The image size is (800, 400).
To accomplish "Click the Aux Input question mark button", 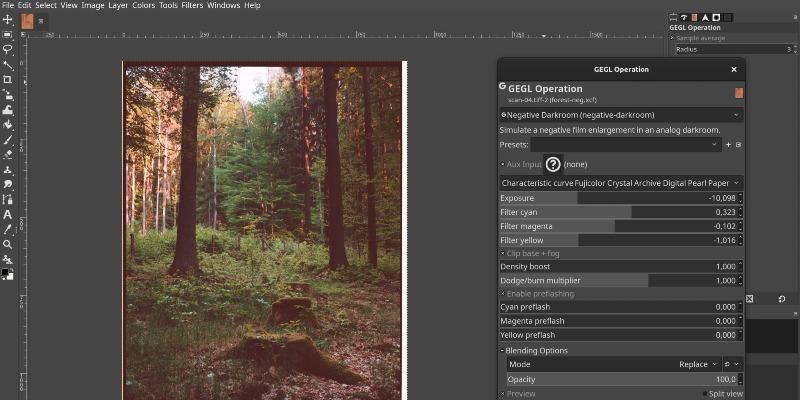I will tap(553, 164).
